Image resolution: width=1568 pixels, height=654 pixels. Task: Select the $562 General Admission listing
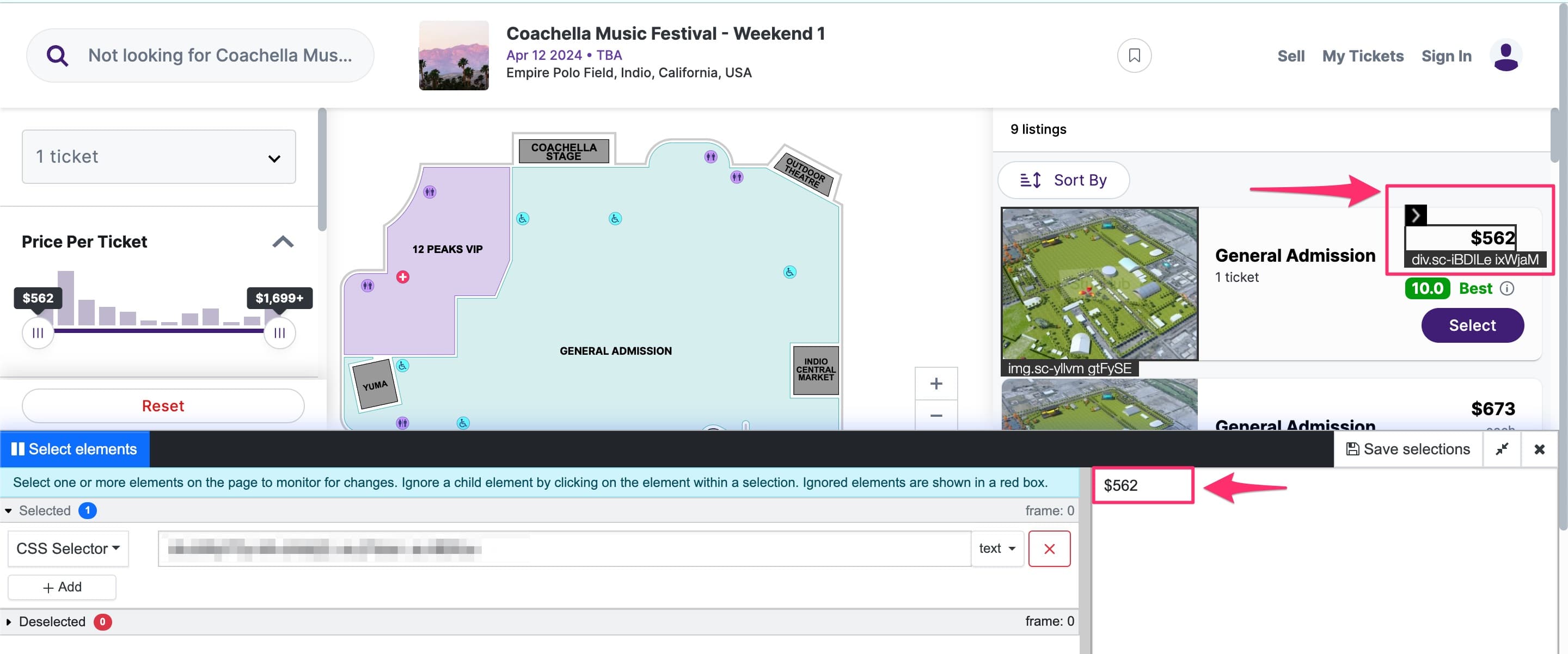click(1472, 325)
